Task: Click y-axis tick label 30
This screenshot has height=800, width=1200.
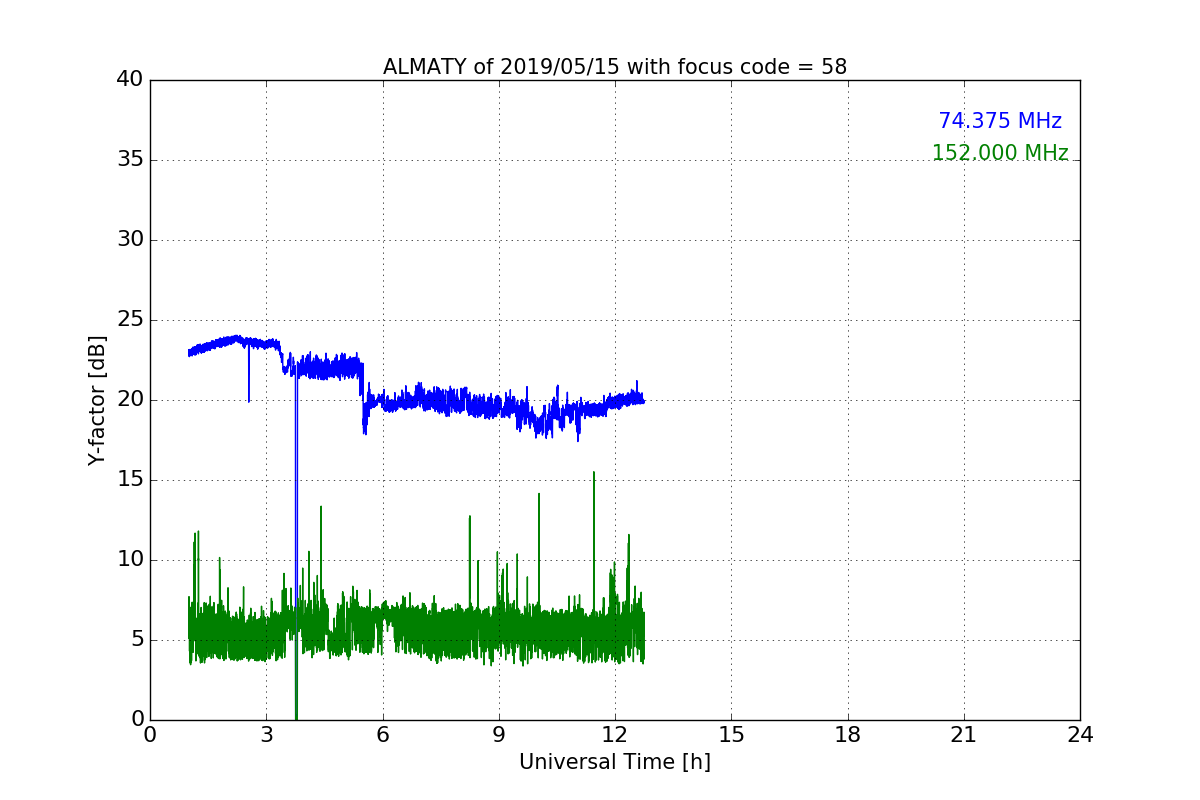Action: (130, 240)
